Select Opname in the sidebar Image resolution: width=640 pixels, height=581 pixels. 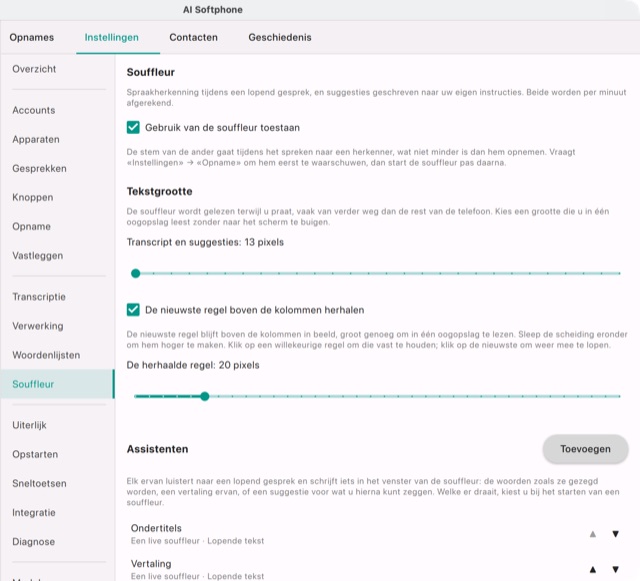click(57, 226)
